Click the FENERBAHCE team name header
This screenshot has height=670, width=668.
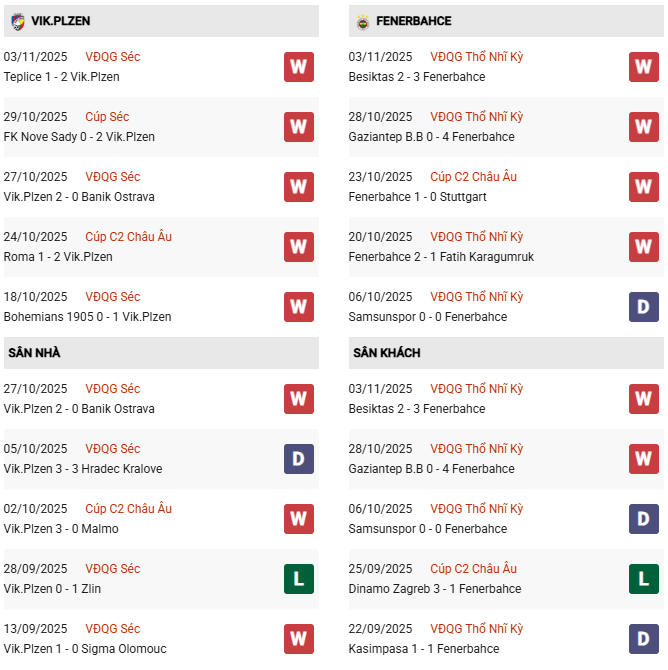click(413, 21)
